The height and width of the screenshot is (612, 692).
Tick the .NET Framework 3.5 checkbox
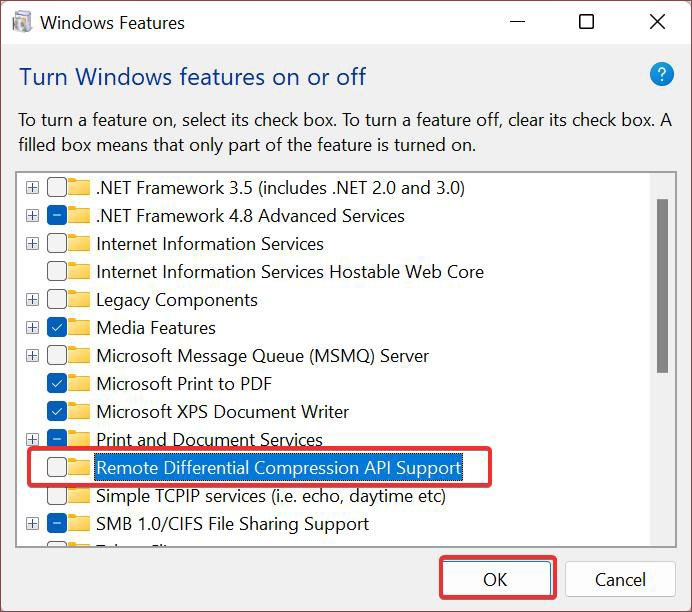click(57, 188)
